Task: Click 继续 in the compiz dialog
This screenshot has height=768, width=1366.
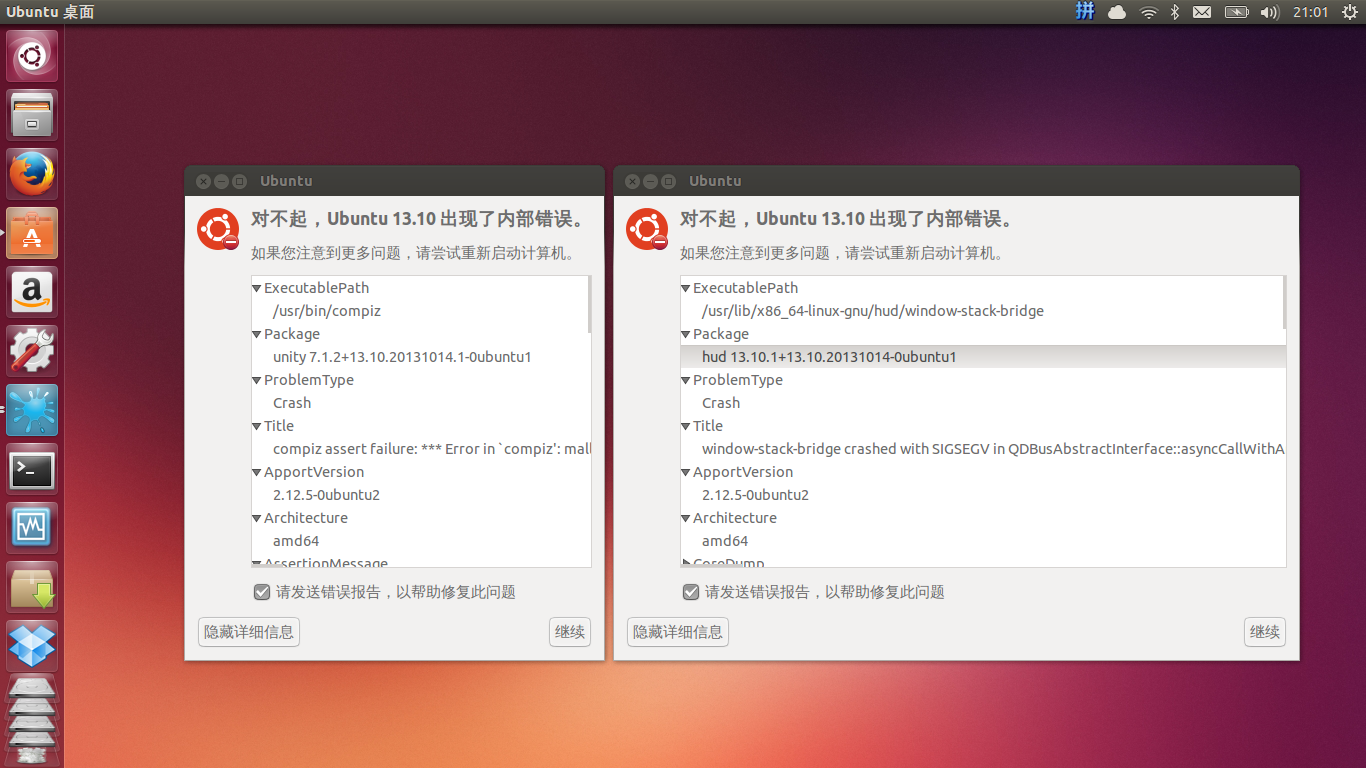Action: 570,632
